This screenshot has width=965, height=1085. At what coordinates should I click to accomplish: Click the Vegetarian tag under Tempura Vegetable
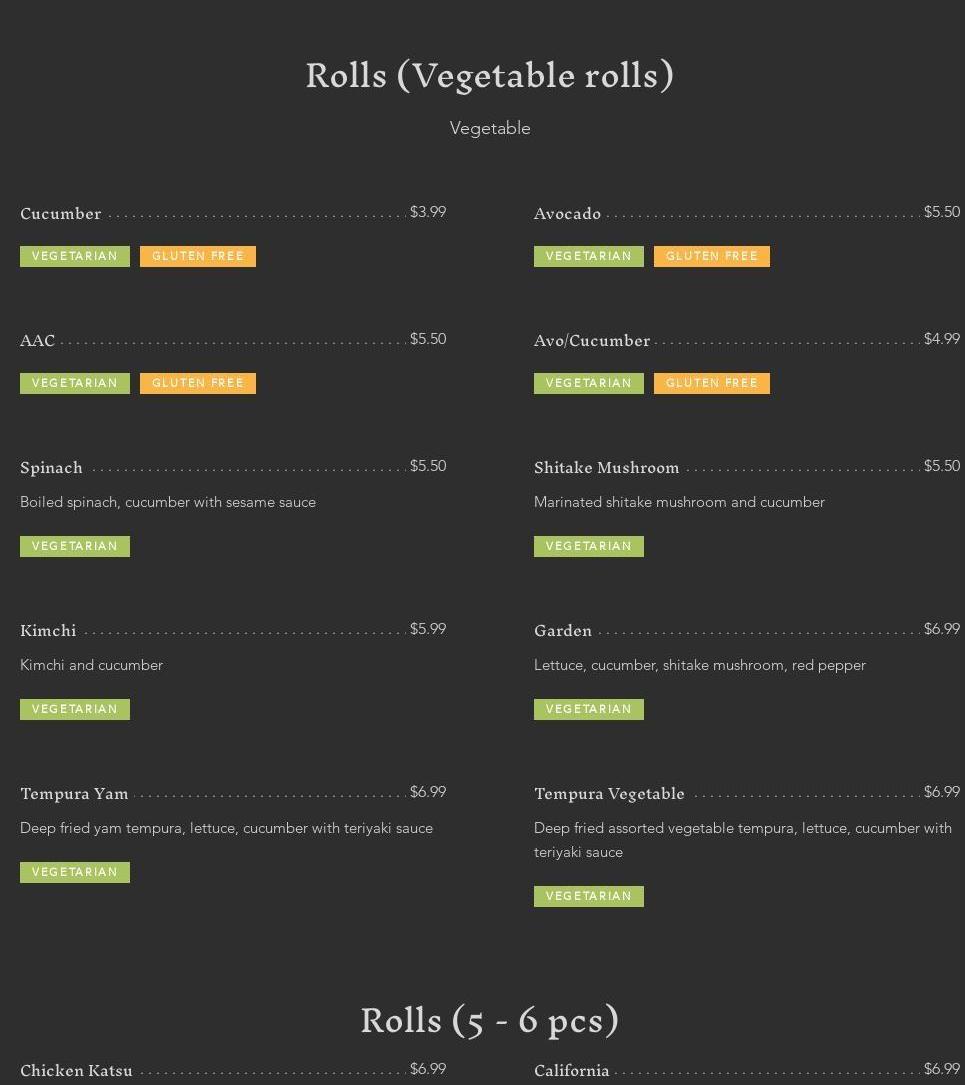(589, 896)
